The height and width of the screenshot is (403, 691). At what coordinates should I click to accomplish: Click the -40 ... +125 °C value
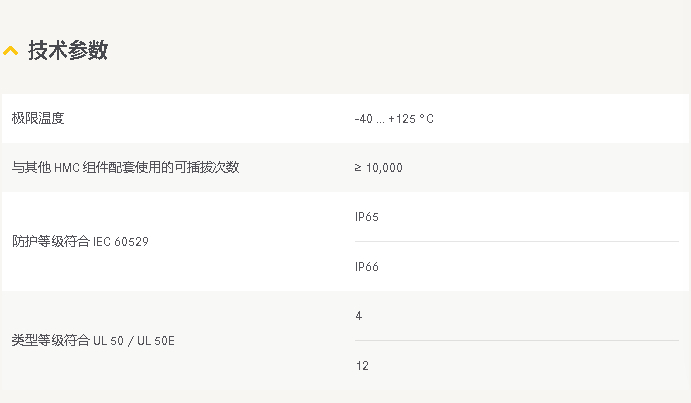[x=394, y=119]
